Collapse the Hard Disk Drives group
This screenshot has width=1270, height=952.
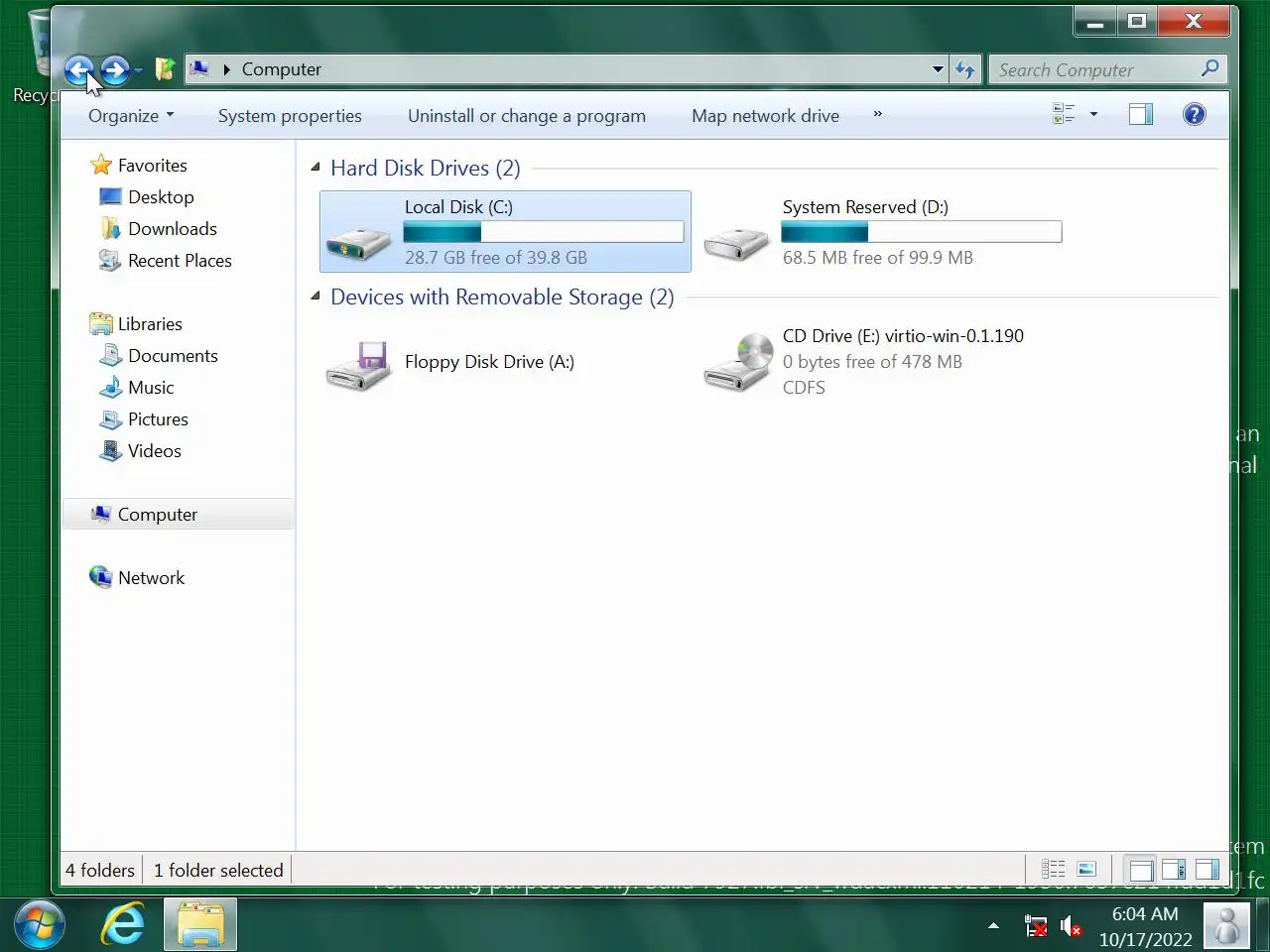(x=316, y=167)
